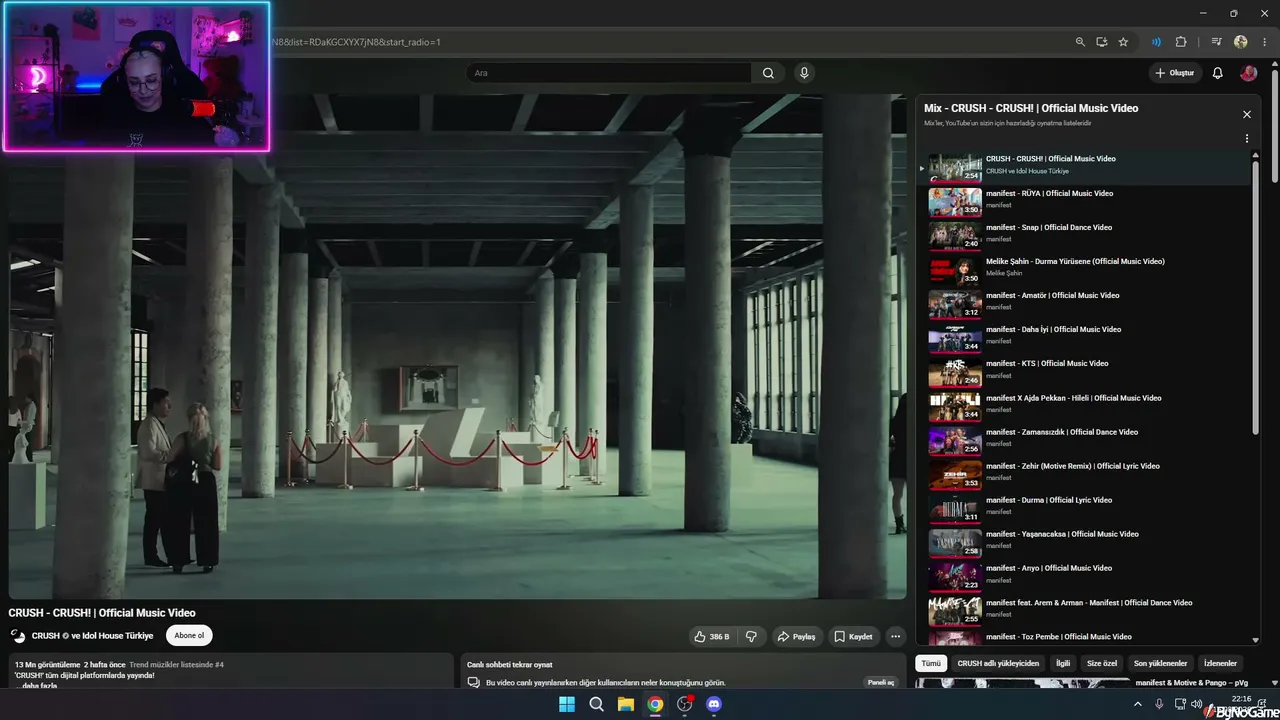1280x720 pixels.
Task: Open the OBS icon in the taskbar
Action: click(x=685, y=704)
